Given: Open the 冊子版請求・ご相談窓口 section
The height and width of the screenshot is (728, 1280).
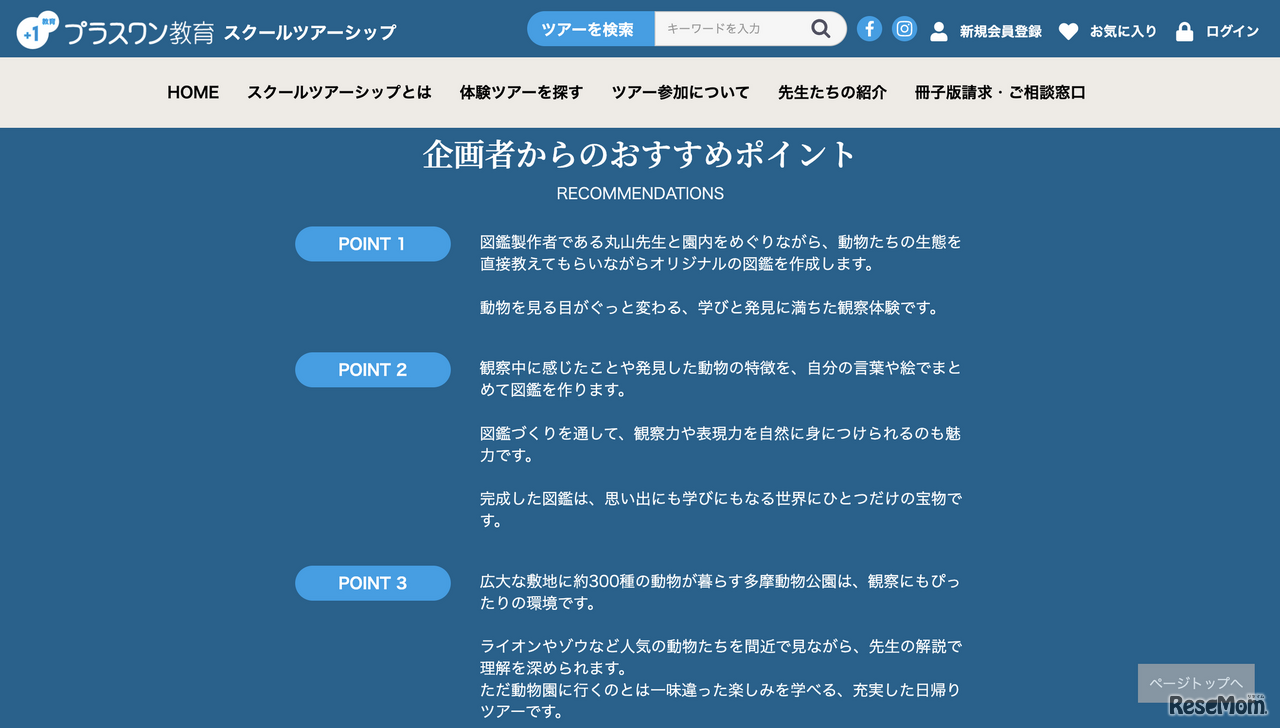Looking at the screenshot, I should pyautogui.click(x=998, y=92).
